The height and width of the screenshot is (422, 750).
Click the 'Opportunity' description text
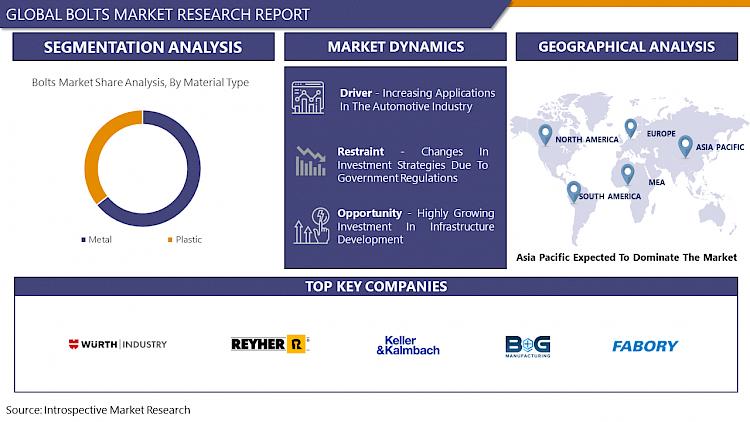[x=416, y=226]
